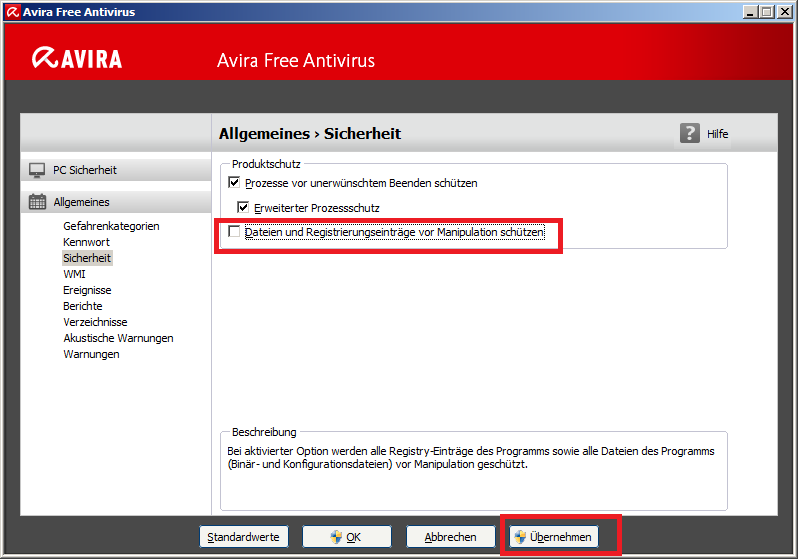Viewport: 798px width, 559px height.
Task: Collapse the Allgemeines section
Action: click(116, 202)
